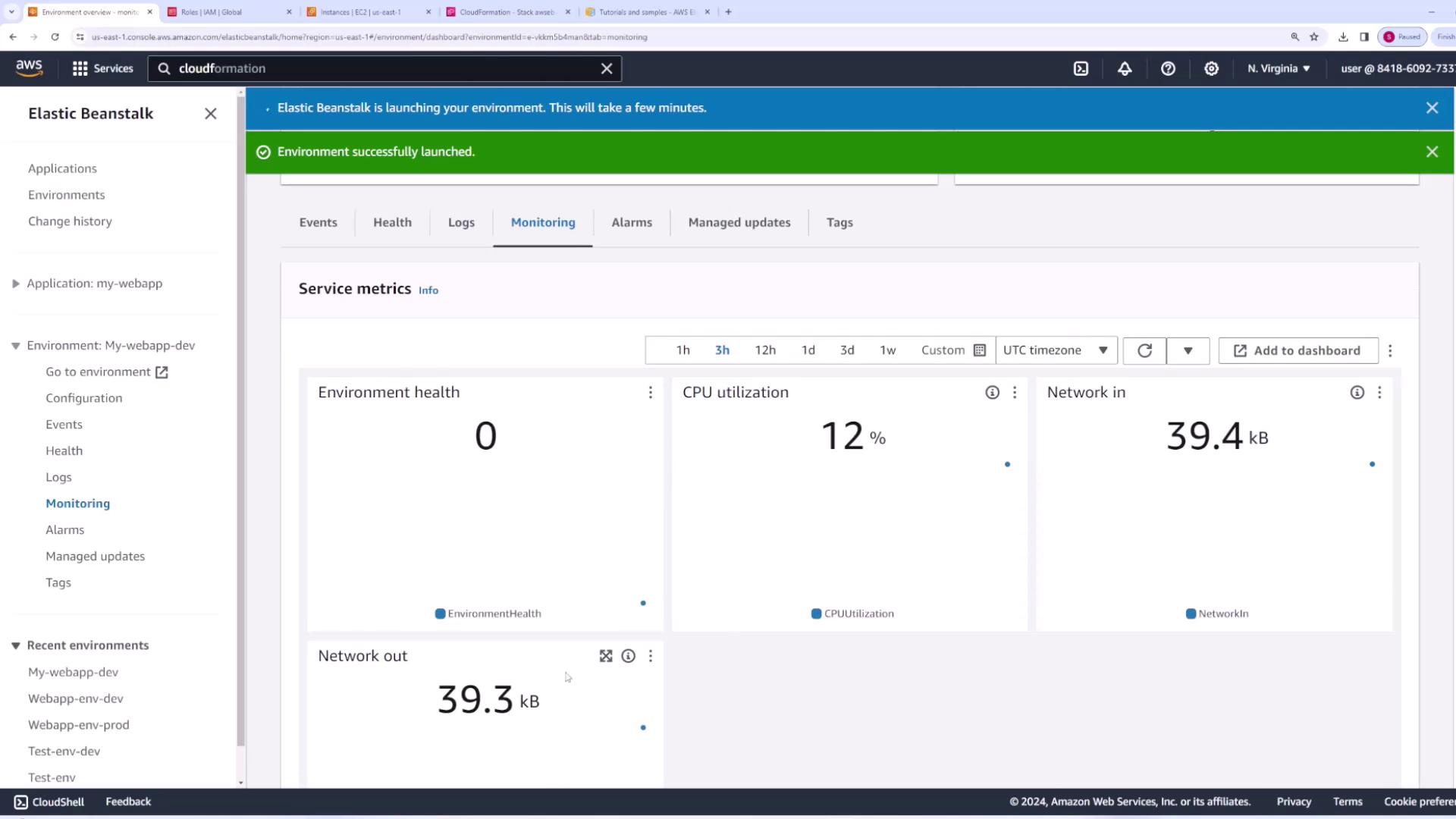Open the help question mark icon
This screenshot has width=1456, height=819.
click(x=1168, y=68)
